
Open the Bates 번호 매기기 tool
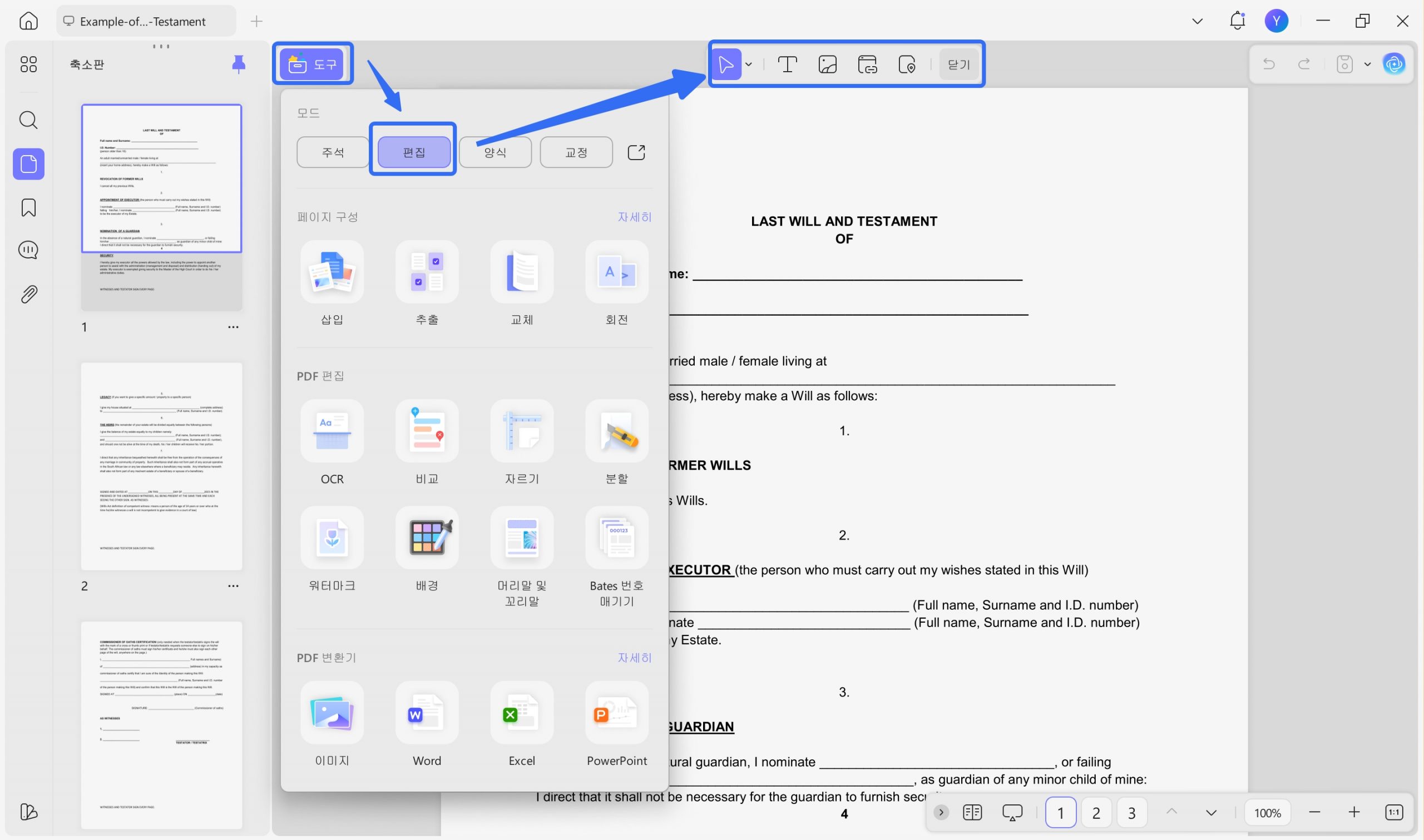tap(616, 558)
